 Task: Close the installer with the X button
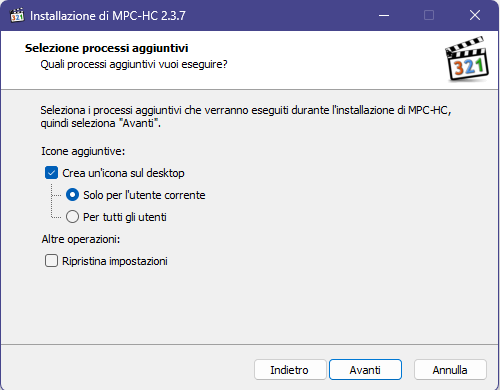pos(475,15)
